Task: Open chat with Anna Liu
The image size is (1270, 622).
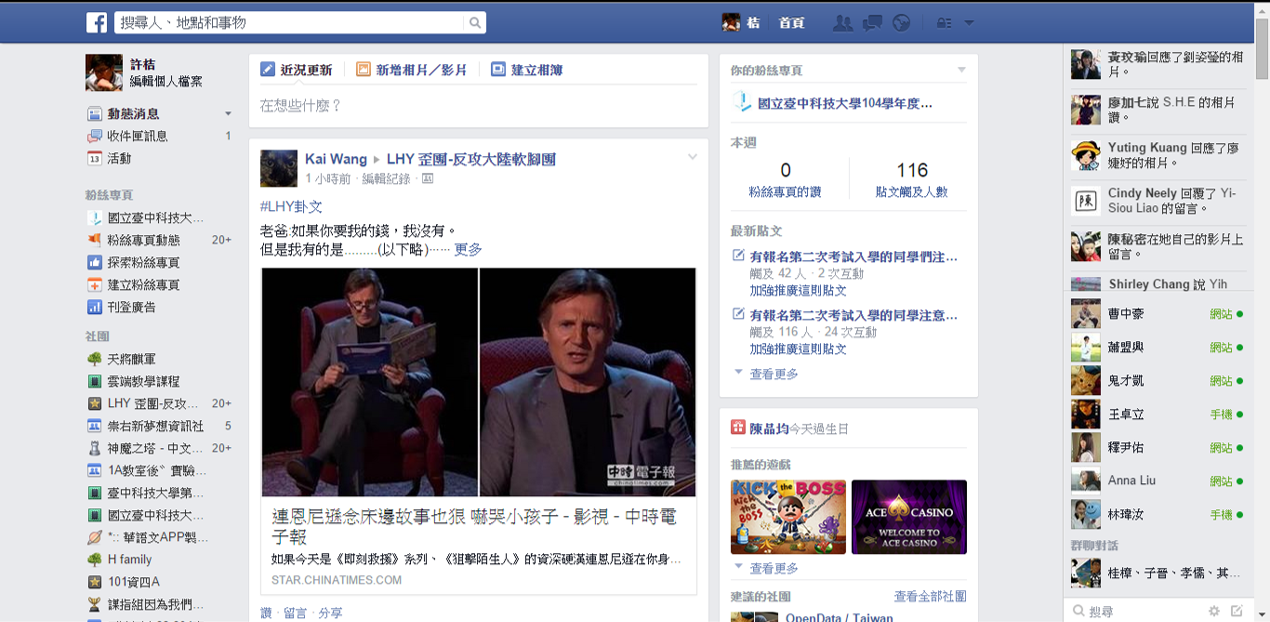Action: click(1157, 481)
